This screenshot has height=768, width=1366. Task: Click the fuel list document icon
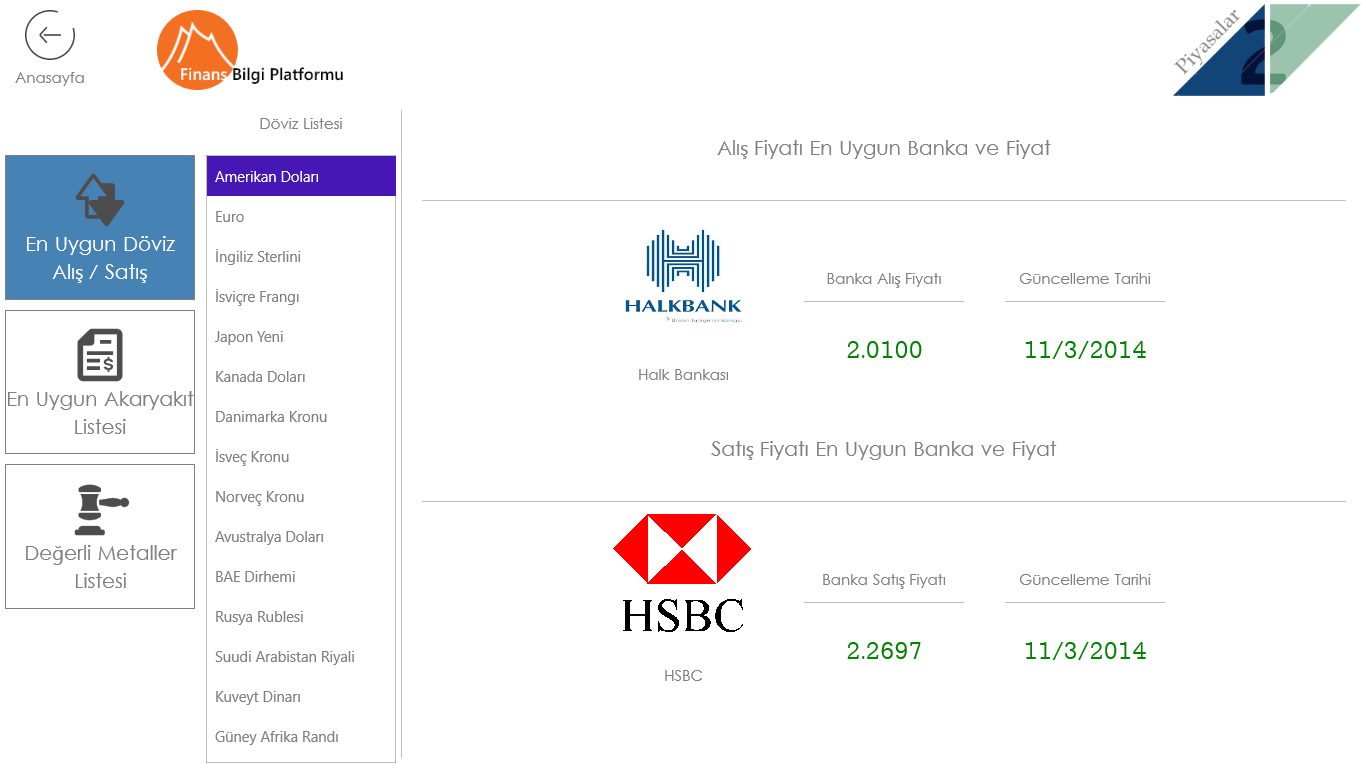(x=100, y=355)
